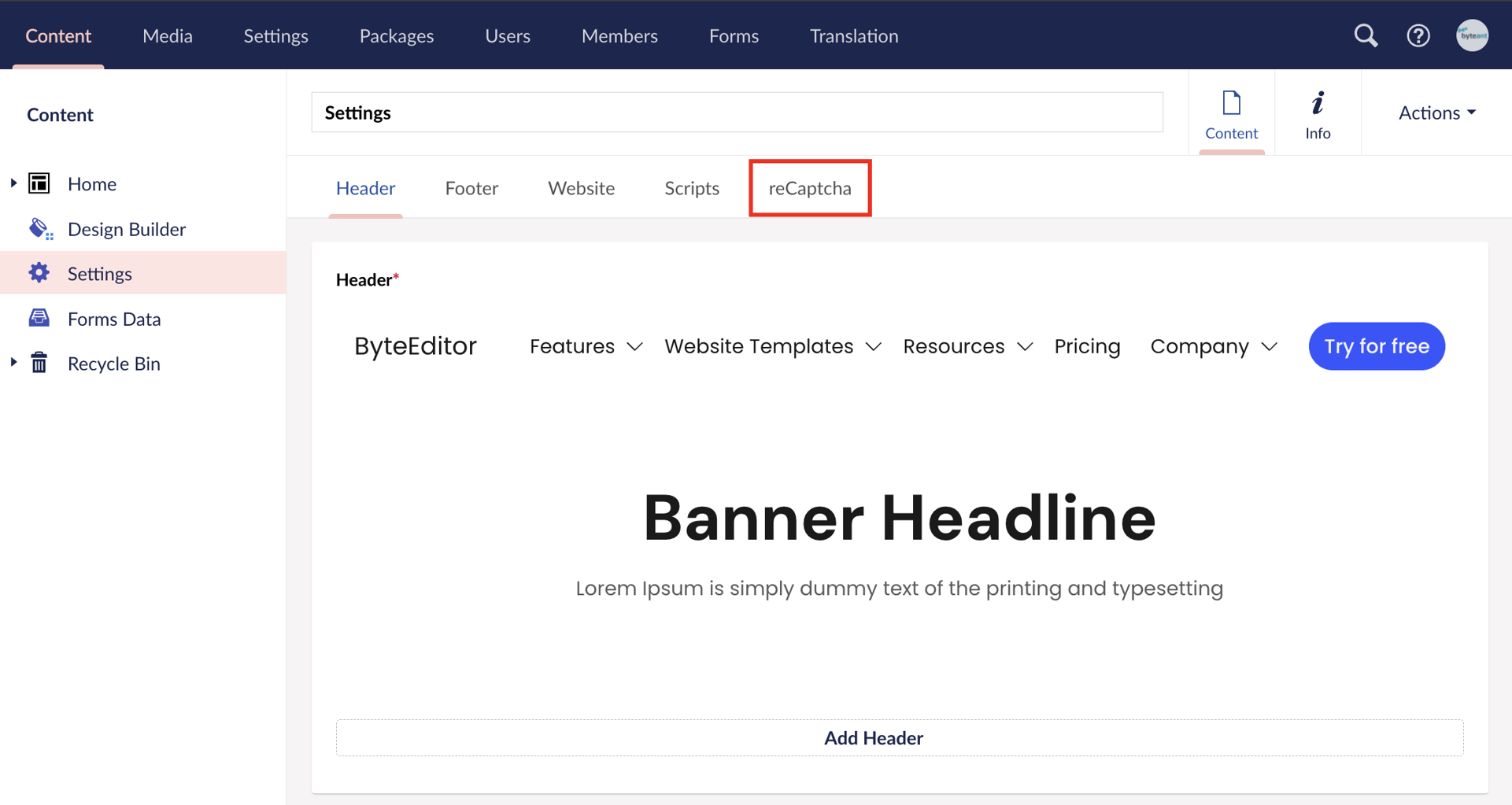1512x805 pixels.
Task: Open the user avatar profile
Action: [1472, 35]
